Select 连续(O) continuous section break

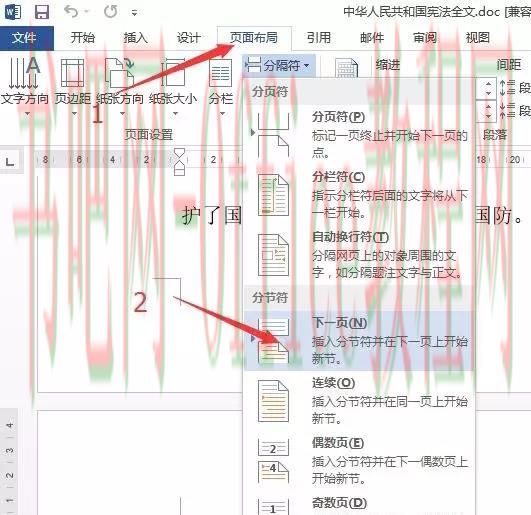tap(359, 401)
